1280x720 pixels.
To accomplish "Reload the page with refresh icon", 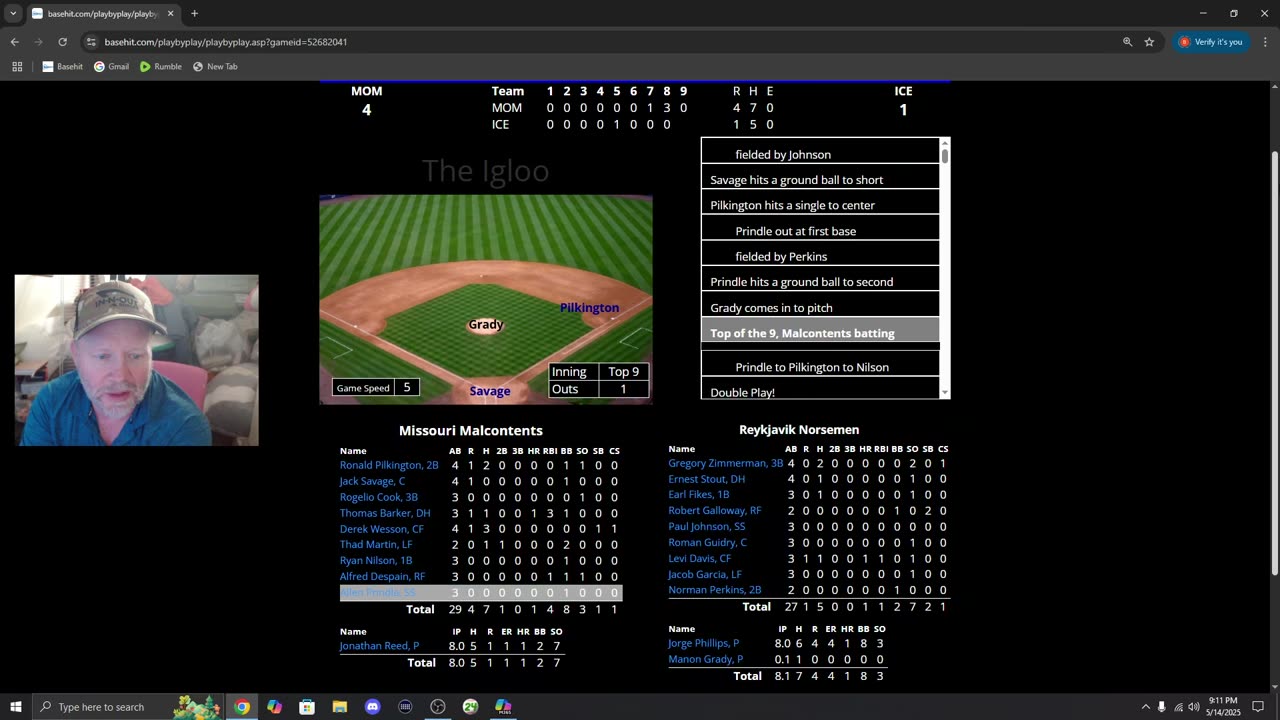I will coord(62,42).
